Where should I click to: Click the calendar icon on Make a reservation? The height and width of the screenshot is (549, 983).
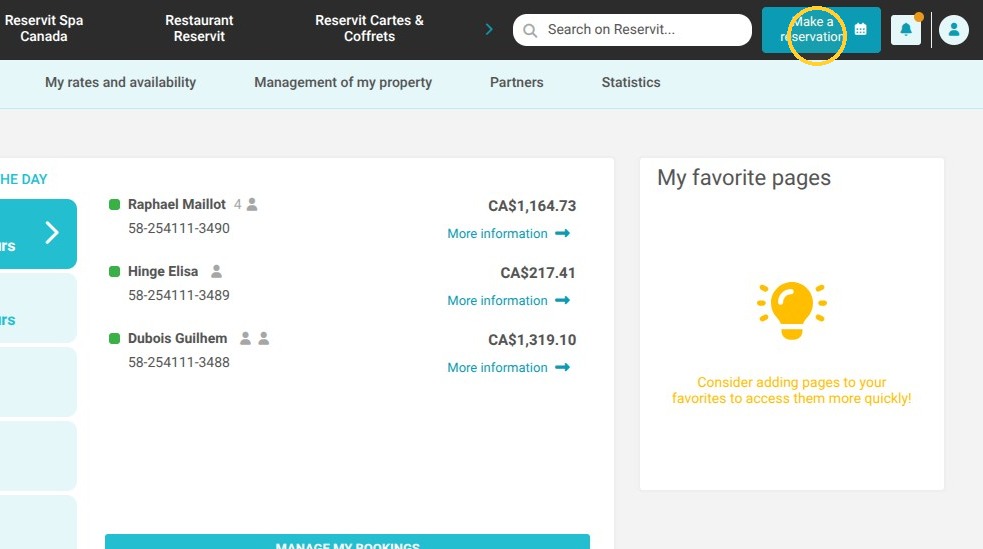click(x=861, y=29)
